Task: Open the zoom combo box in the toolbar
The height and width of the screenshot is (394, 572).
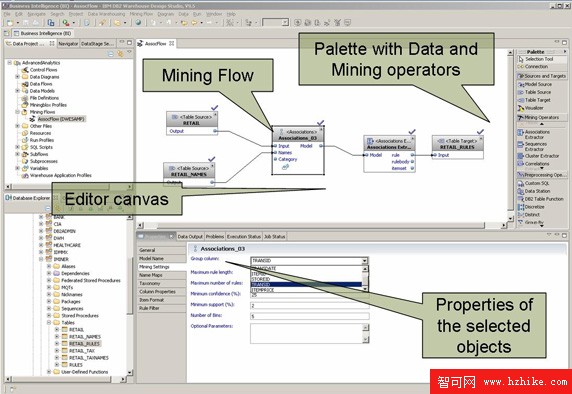Action: [285, 23]
